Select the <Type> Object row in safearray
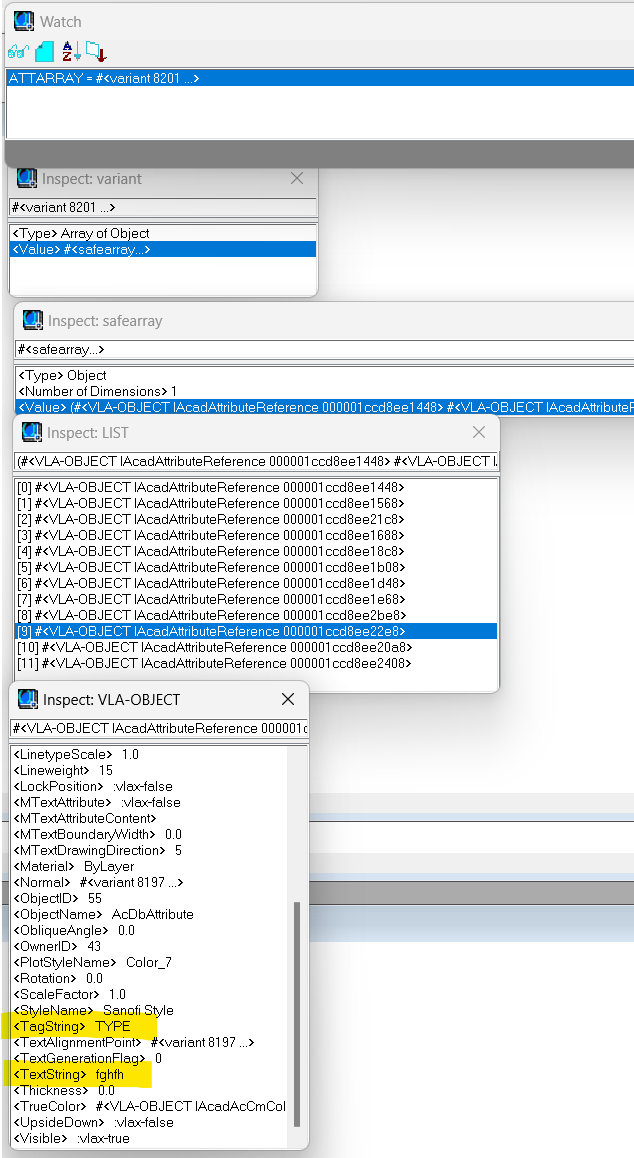This screenshot has width=634, height=1158. [x=324, y=375]
